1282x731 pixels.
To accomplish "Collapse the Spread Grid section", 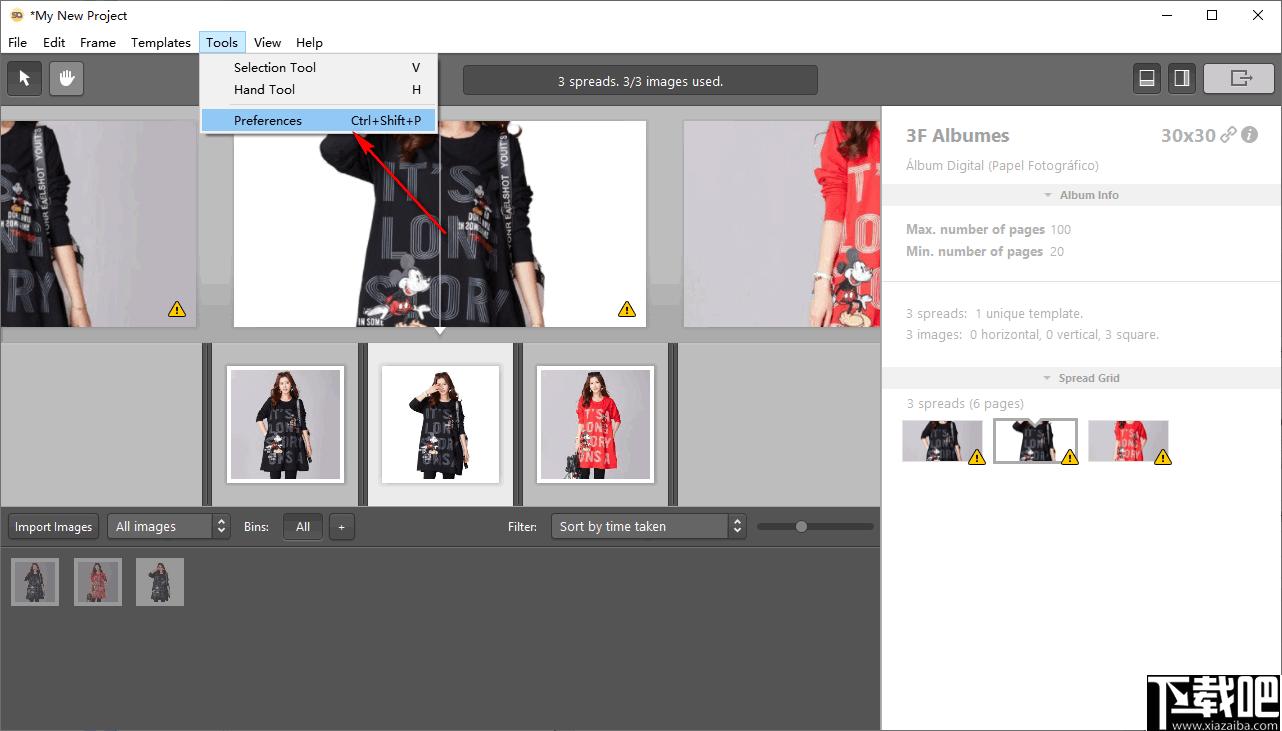I will (x=1080, y=378).
